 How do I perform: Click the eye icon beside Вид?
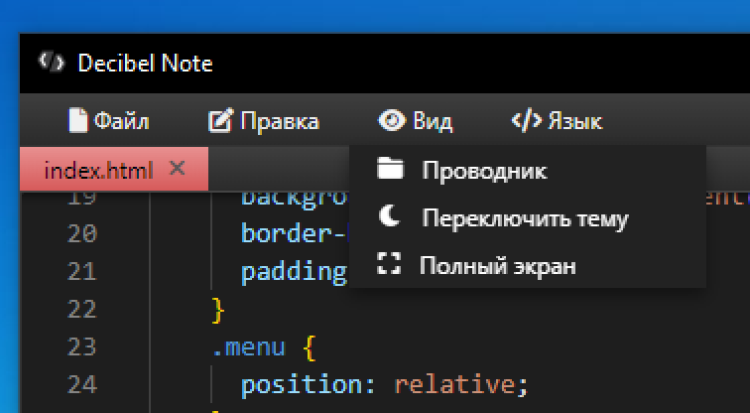(x=391, y=121)
